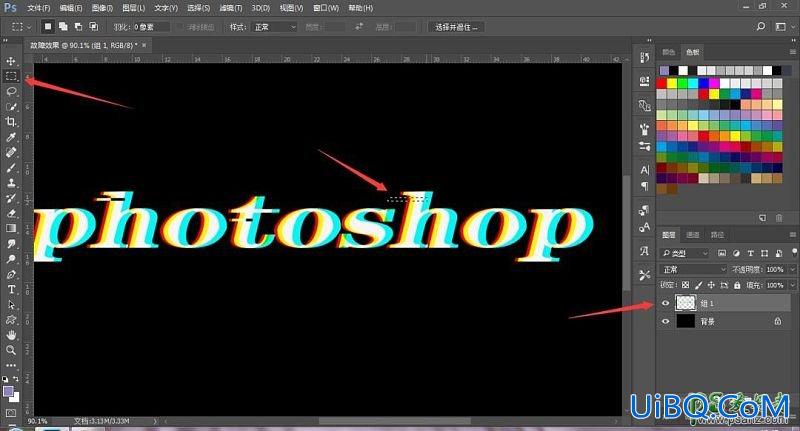The height and width of the screenshot is (431, 800).
Task: Select the Horizontal Type tool
Action: [11, 290]
